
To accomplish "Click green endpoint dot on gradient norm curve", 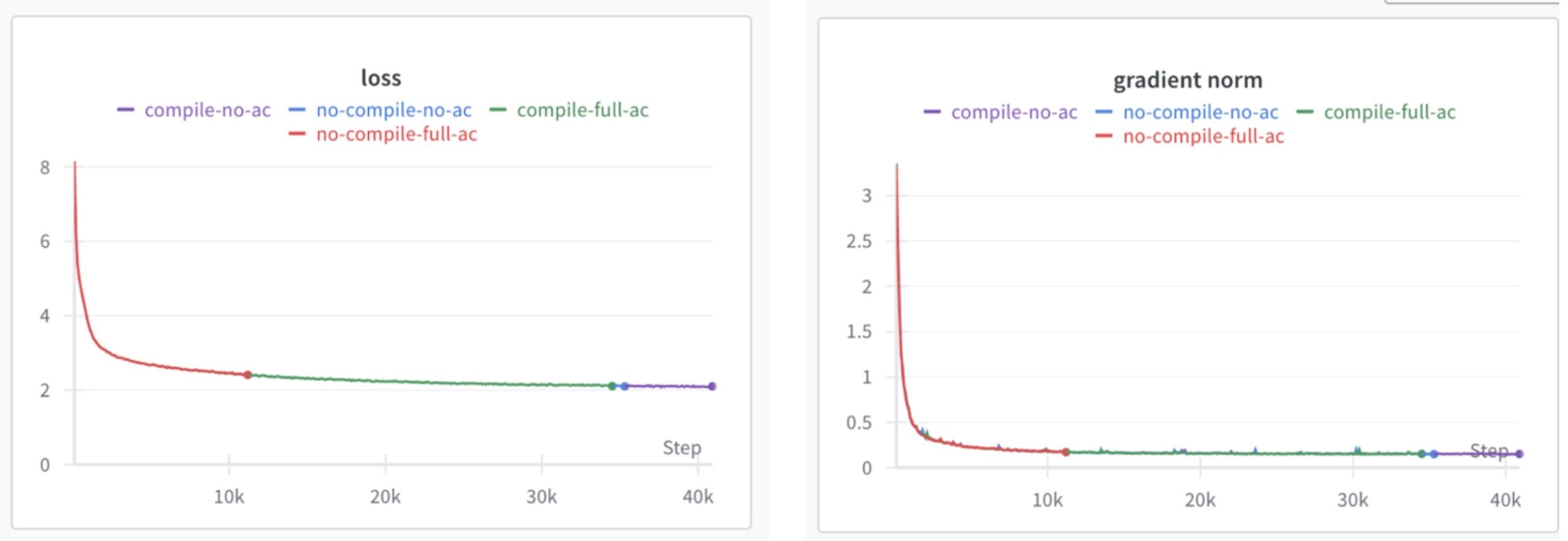I will coord(1422,454).
